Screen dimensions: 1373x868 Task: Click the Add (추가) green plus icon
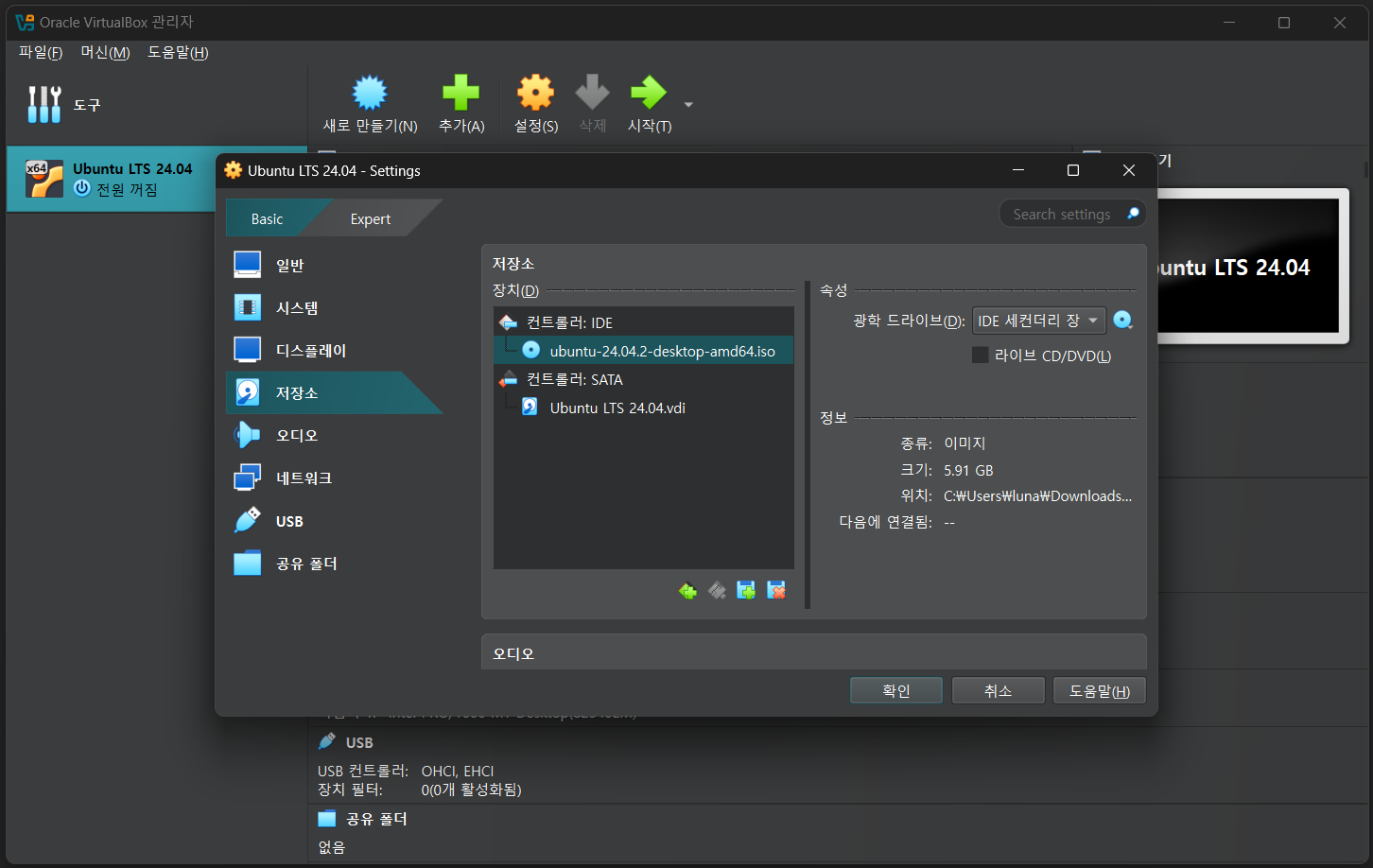click(461, 94)
